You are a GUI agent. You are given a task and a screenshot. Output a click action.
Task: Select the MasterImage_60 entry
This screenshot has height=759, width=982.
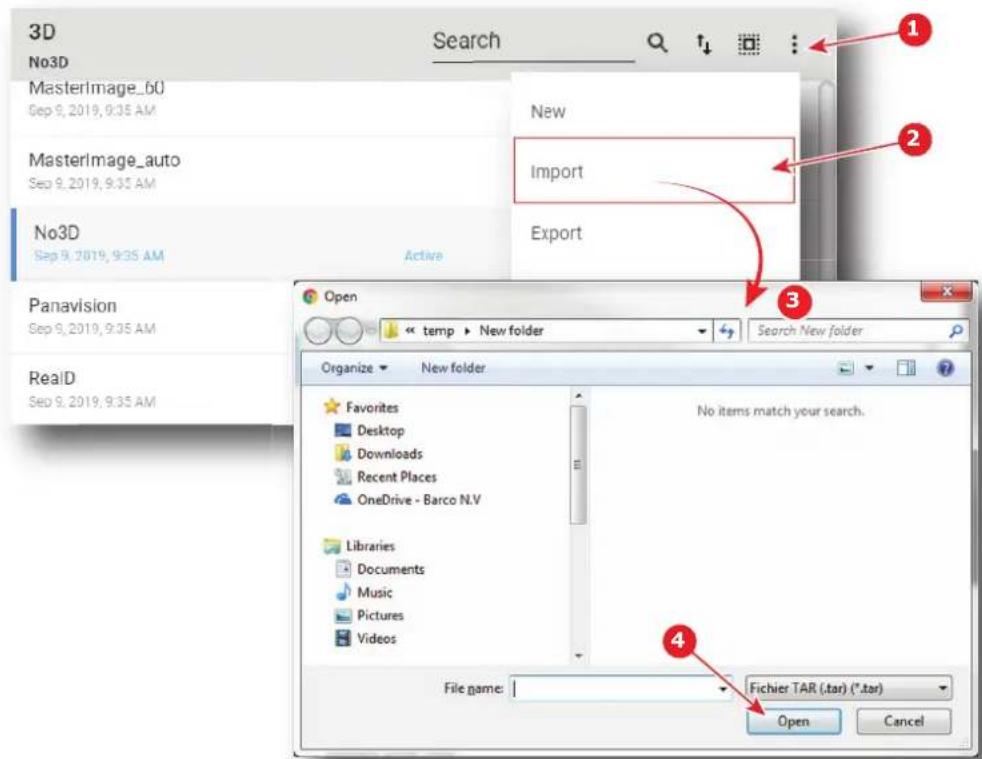point(260,100)
